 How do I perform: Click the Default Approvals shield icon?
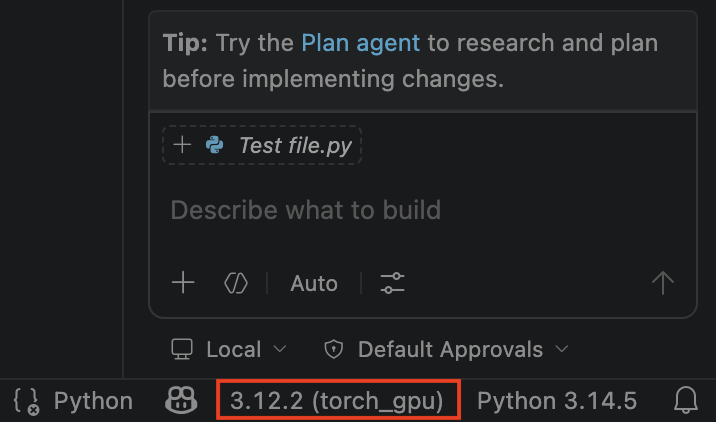[334, 349]
